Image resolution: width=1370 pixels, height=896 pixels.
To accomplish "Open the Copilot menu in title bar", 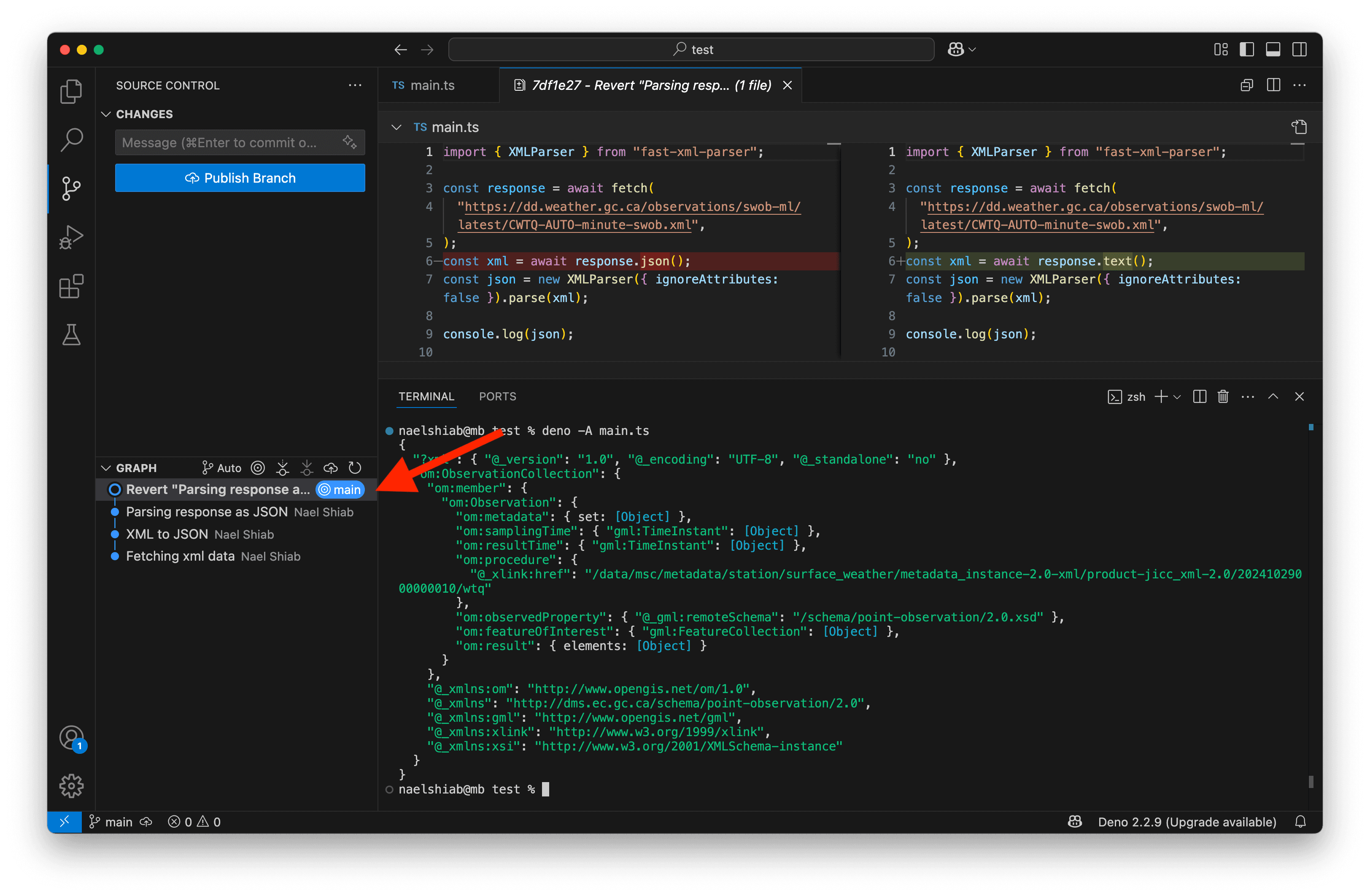I will tap(961, 49).
